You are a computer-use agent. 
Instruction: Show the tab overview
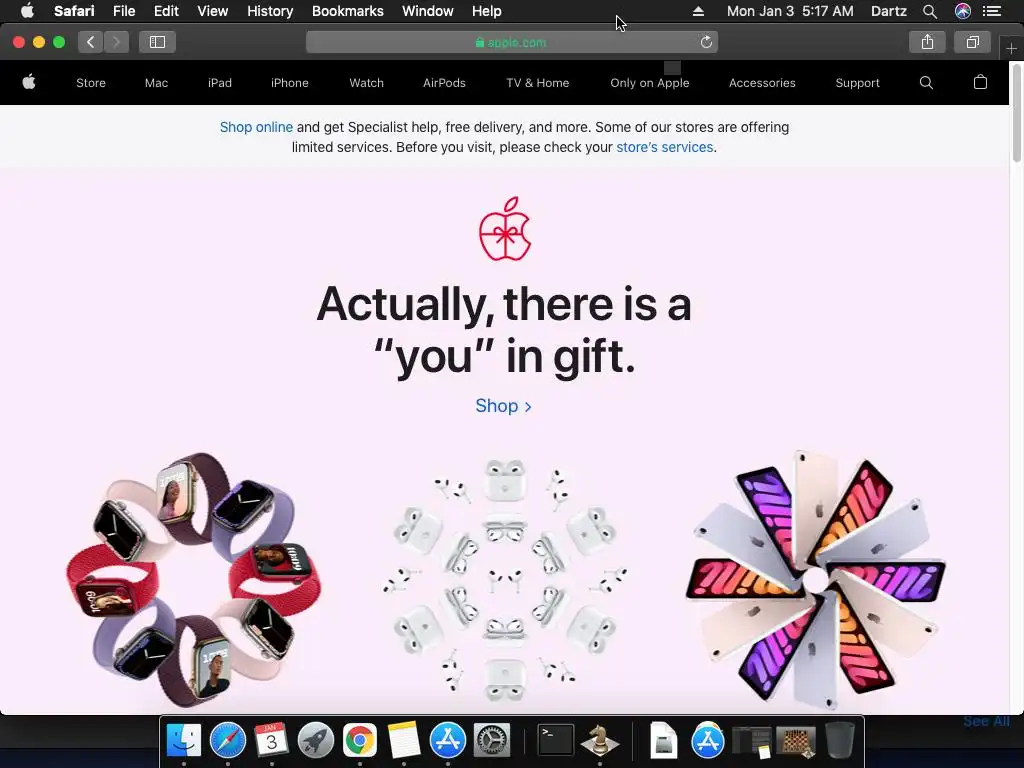coord(972,42)
